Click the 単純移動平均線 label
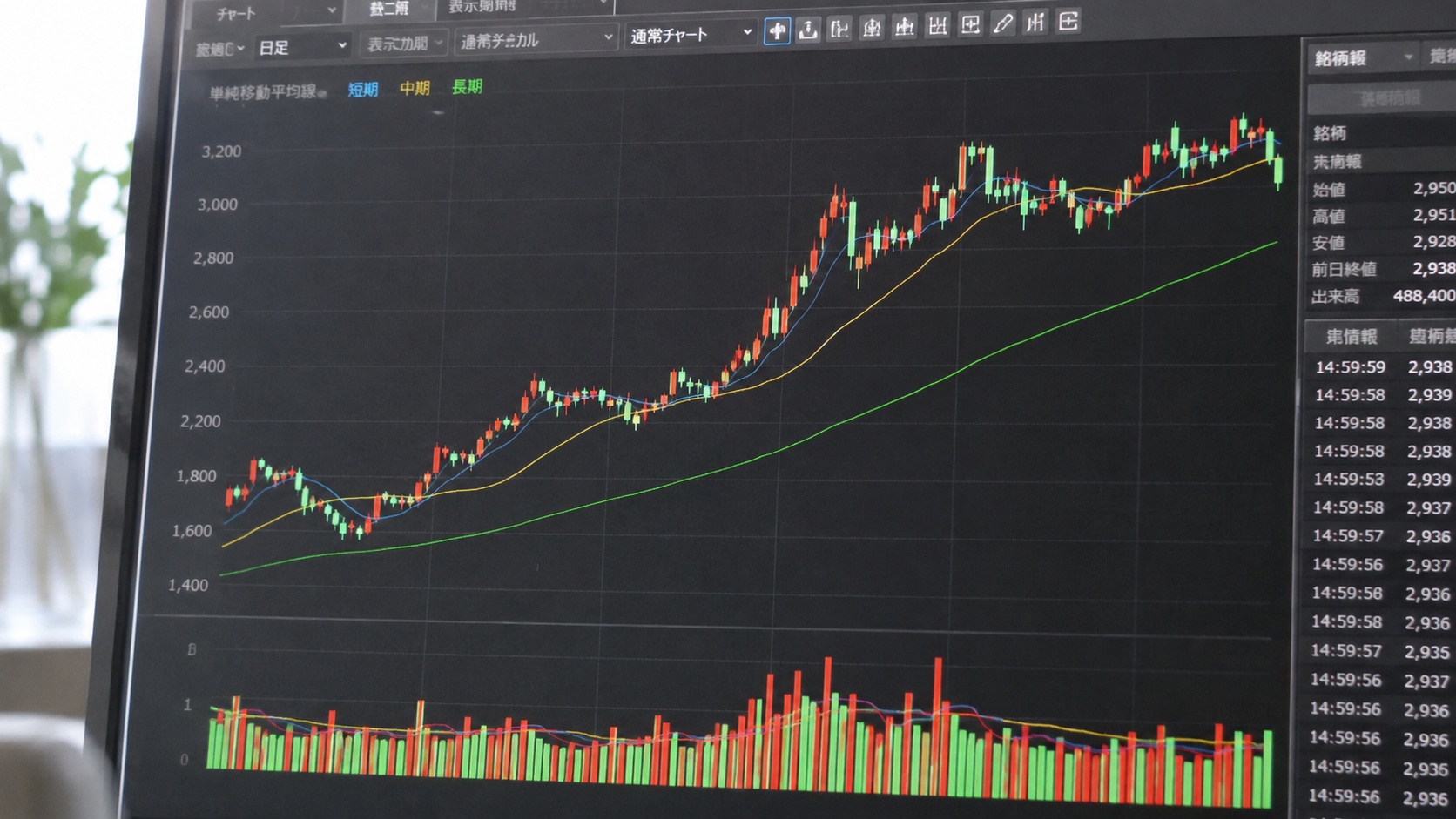The height and width of the screenshot is (819, 1456). coord(263,92)
